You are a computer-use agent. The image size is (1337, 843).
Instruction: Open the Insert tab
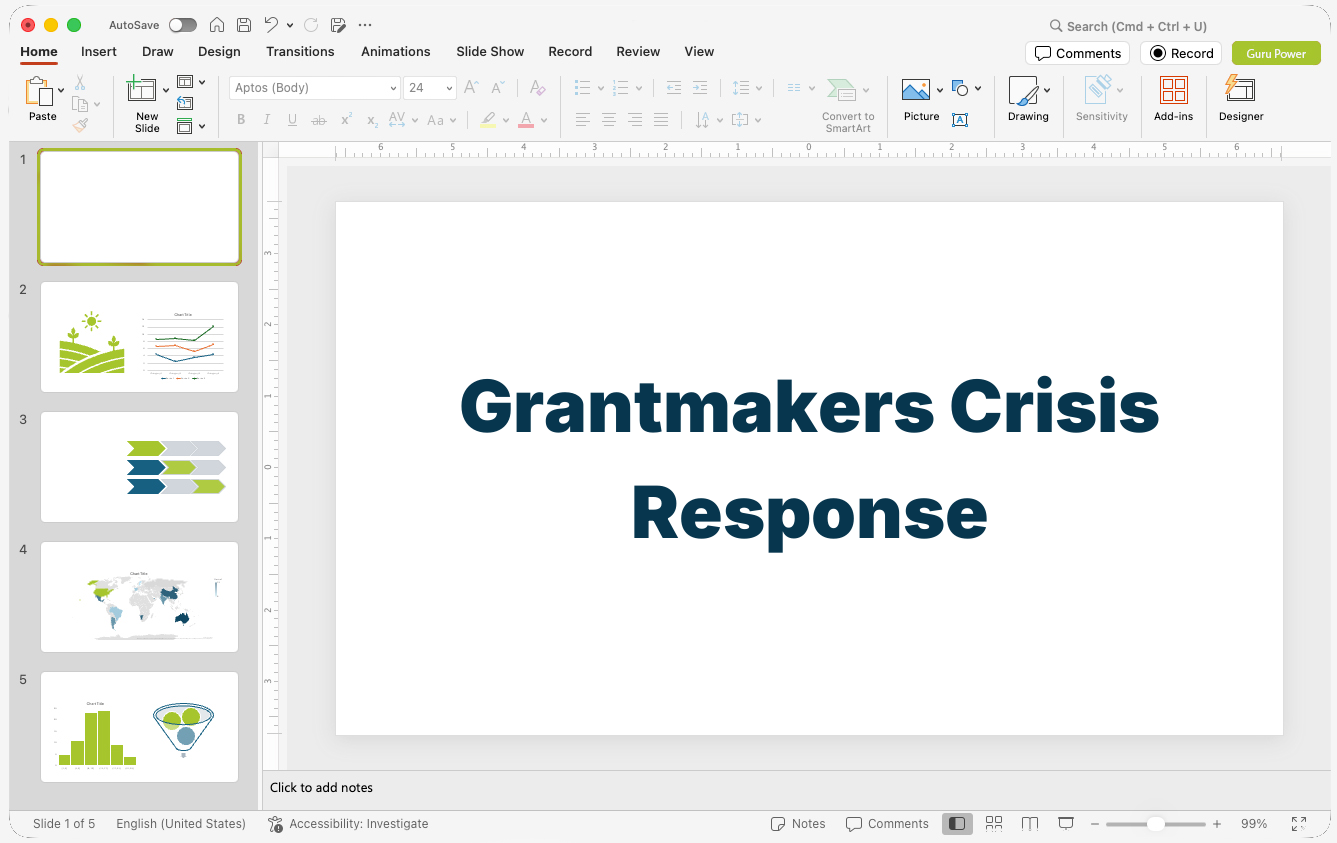99,51
